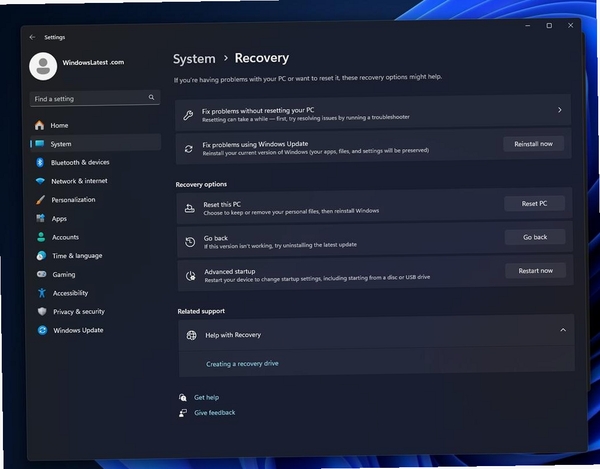Open the Give feedback link
The height and width of the screenshot is (469, 600).
pyautogui.click(x=215, y=412)
